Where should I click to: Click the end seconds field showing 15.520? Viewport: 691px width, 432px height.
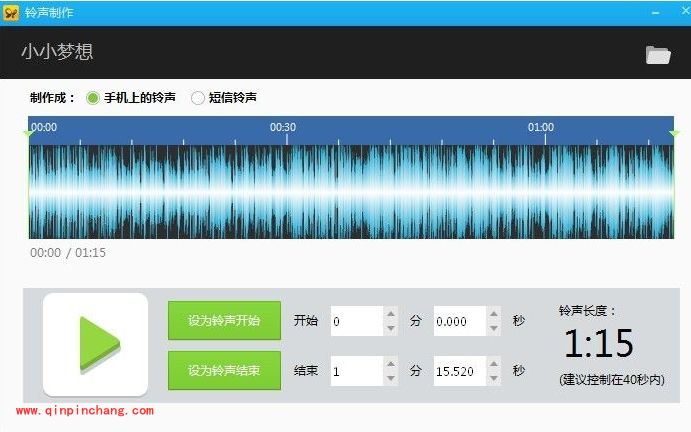pos(458,371)
